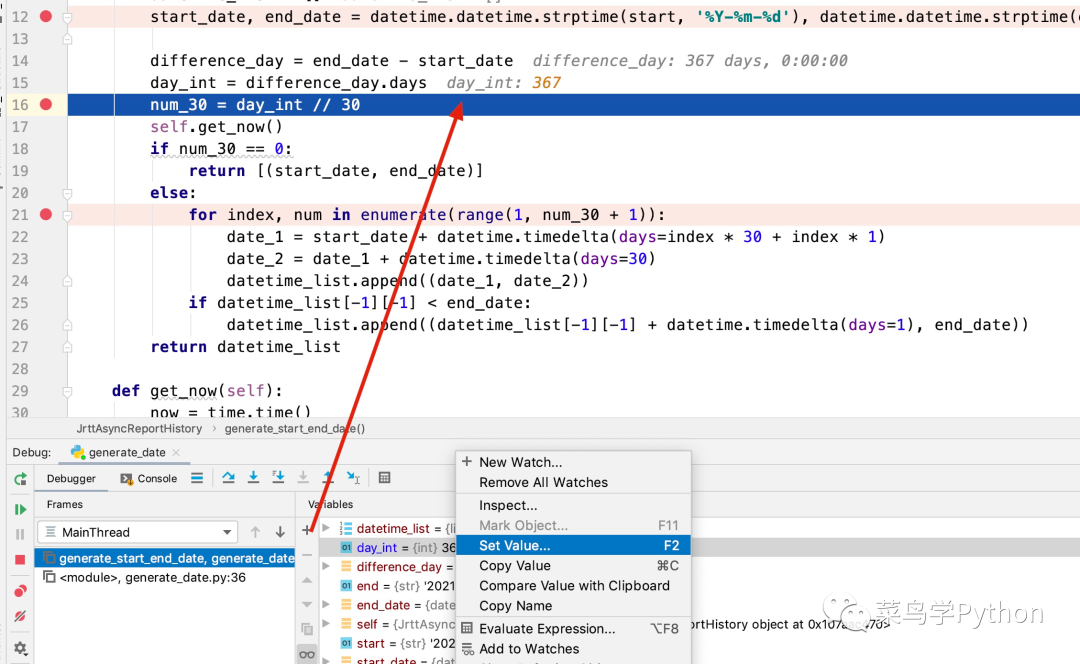This screenshot has width=1080, height=664.
Task: Click on self.get_now() code line
Action: (x=216, y=127)
